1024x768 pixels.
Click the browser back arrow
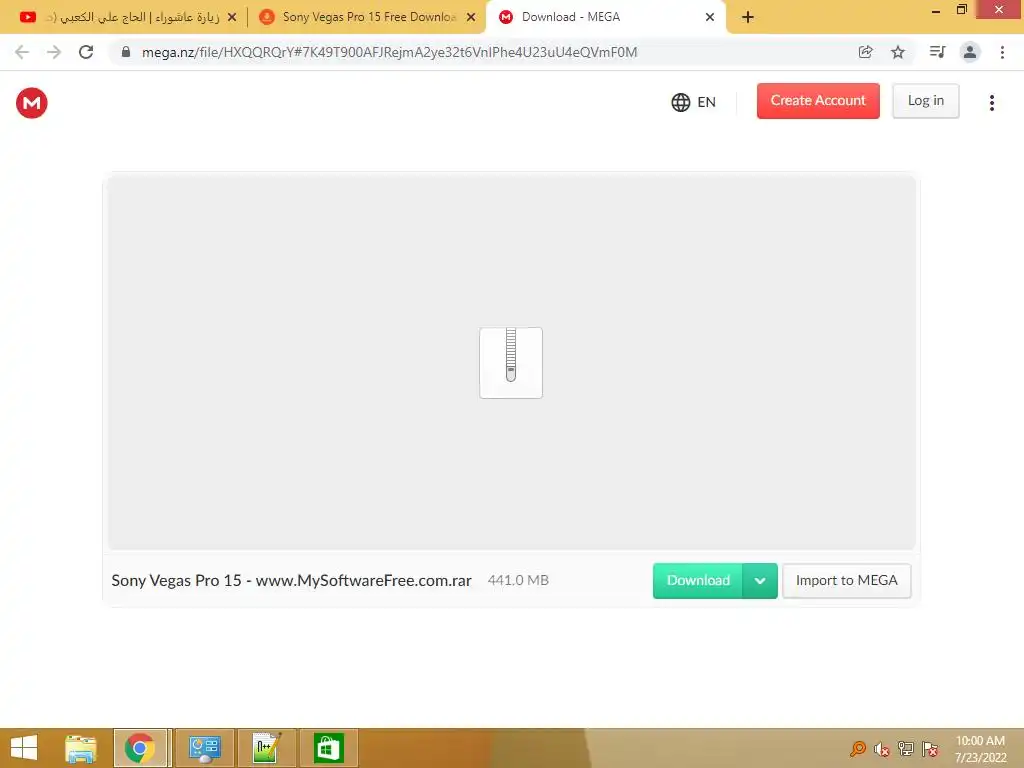pyautogui.click(x=22, y=52)
